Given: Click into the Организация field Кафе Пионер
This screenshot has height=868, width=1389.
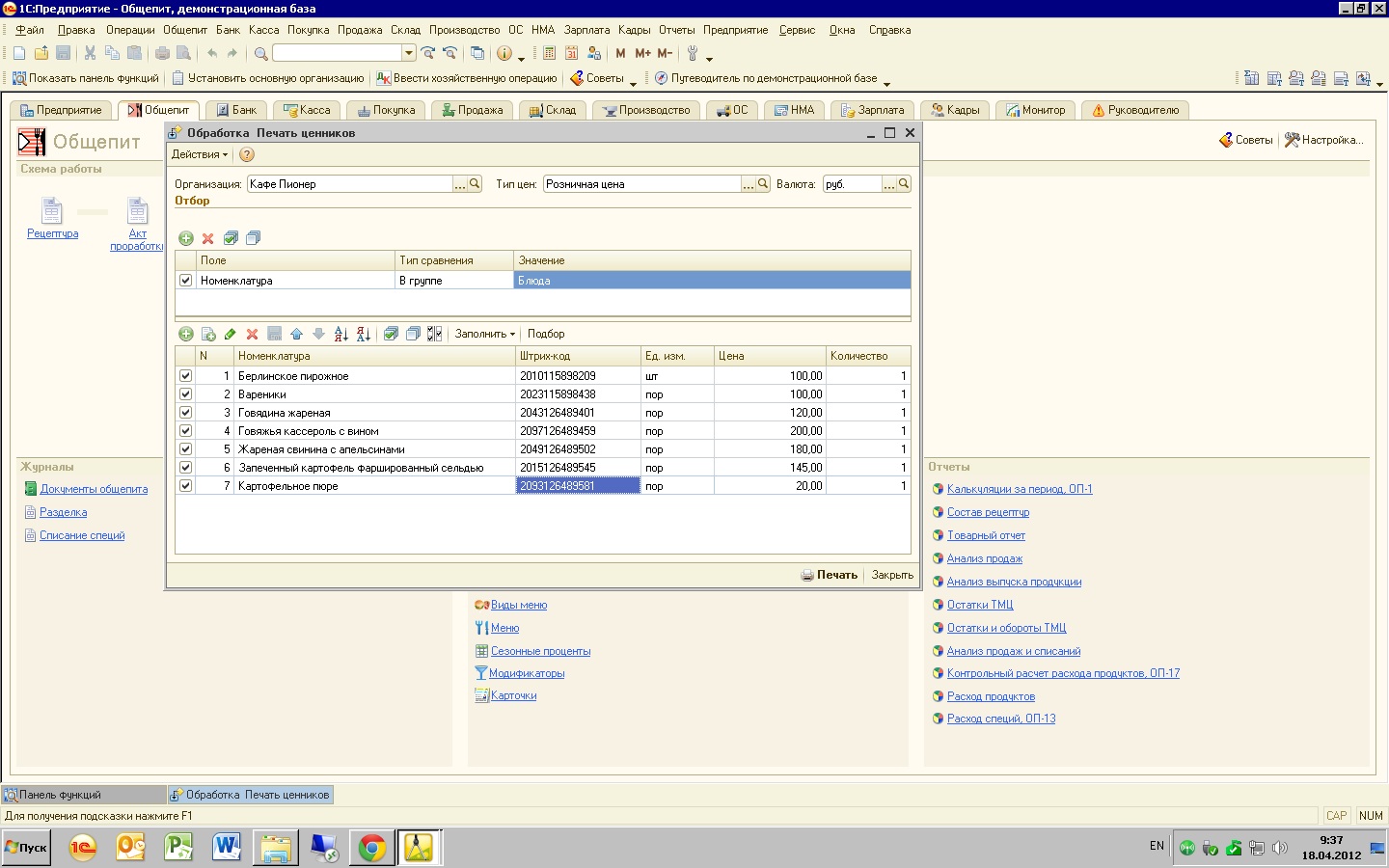Looking at the screenshot, I should [350, 184].
